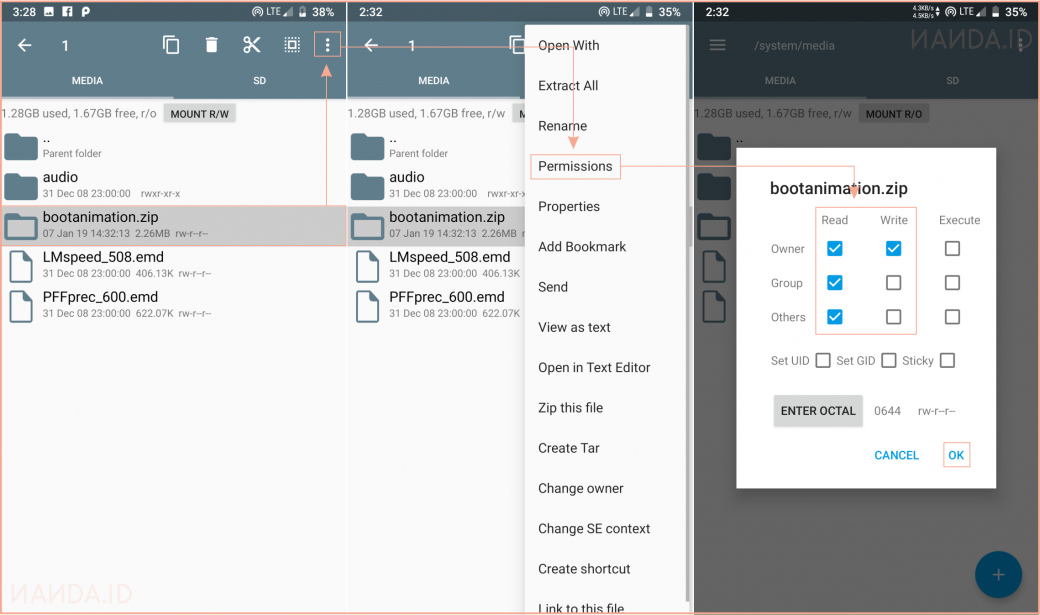This screenshot has width=1040, height=615.
Task: Open the three-dot overflow menu
Action: click(x=327, y=45)
